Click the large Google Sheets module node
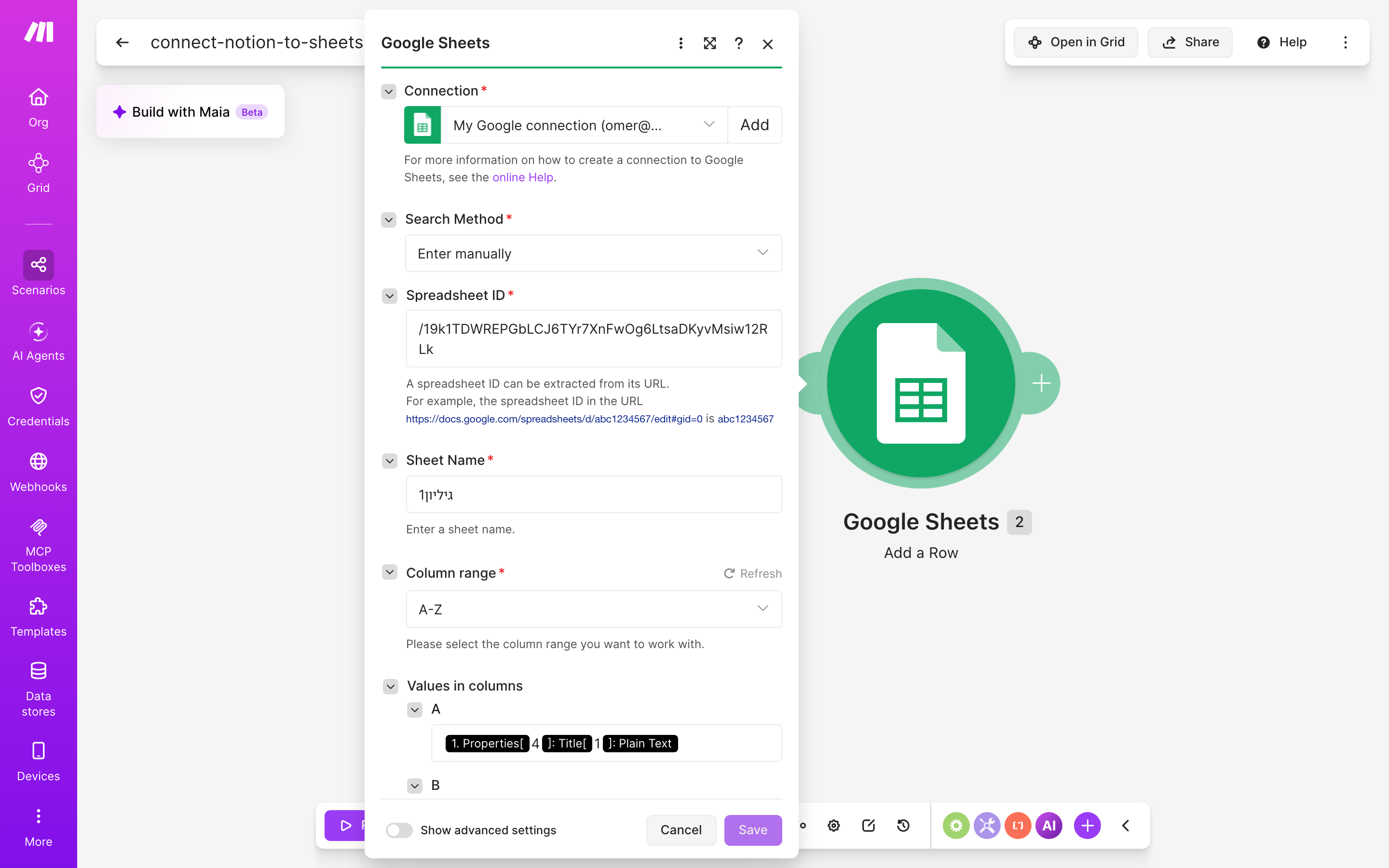This screenshot has width=1389, height=868. 921,383
